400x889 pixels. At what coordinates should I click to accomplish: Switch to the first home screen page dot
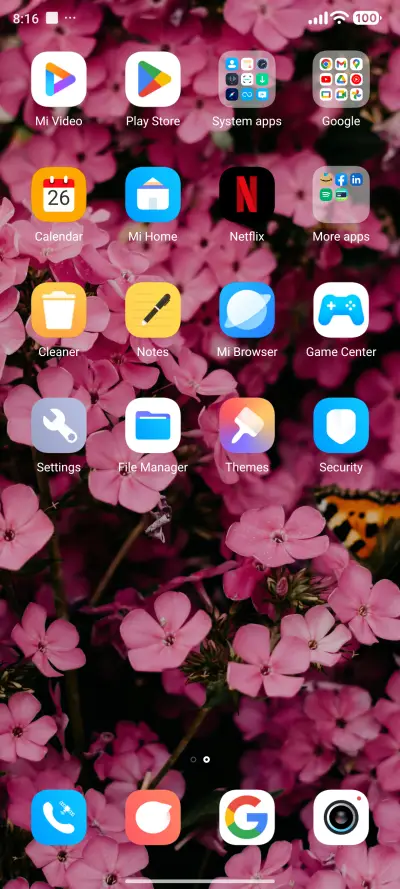(x=193, y=759)
